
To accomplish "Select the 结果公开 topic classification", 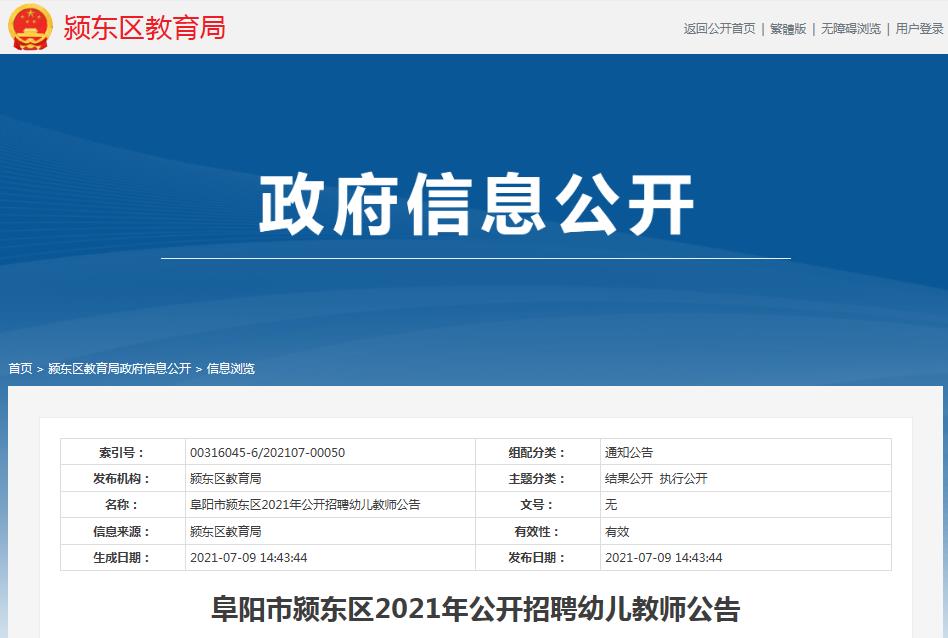I will click(629, 477).
